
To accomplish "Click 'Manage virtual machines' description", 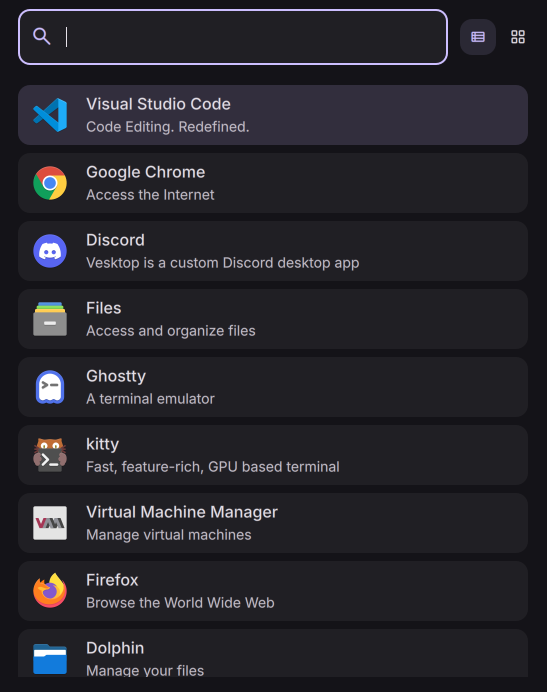I will 169,534.
